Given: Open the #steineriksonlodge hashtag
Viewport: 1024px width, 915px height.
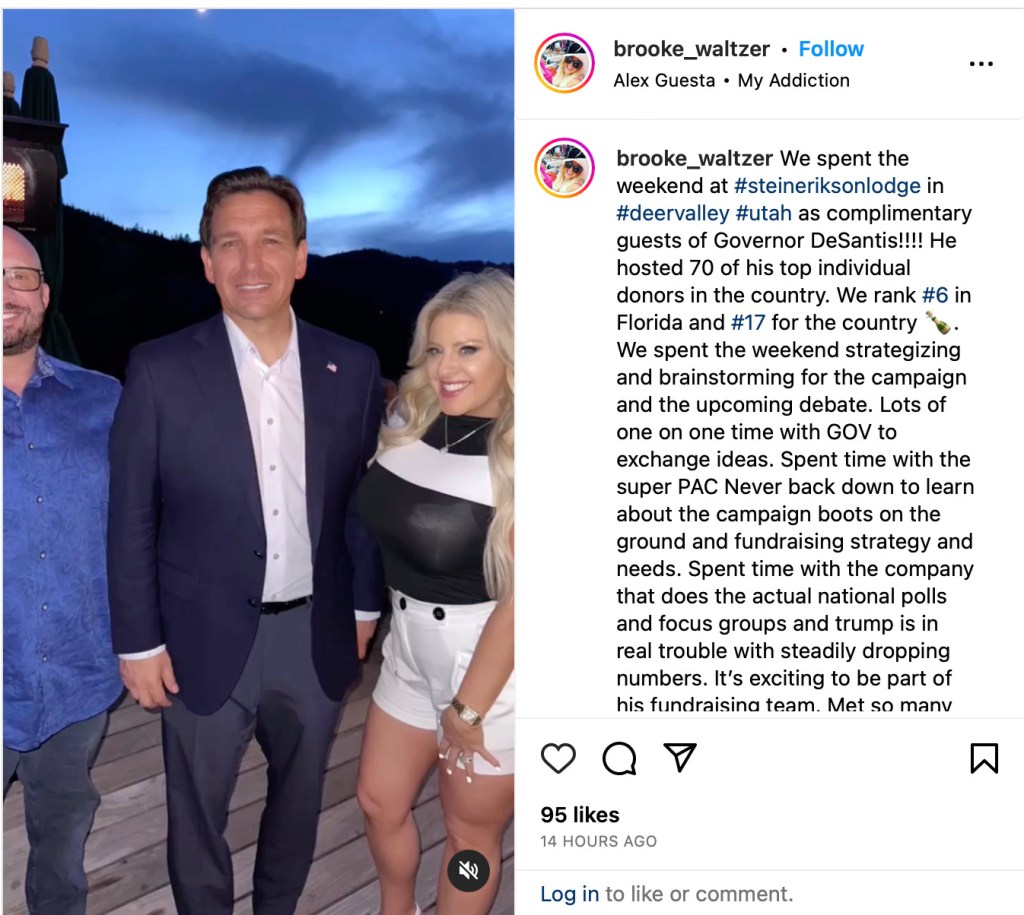Looking at the screenshot, I should 827,186.
